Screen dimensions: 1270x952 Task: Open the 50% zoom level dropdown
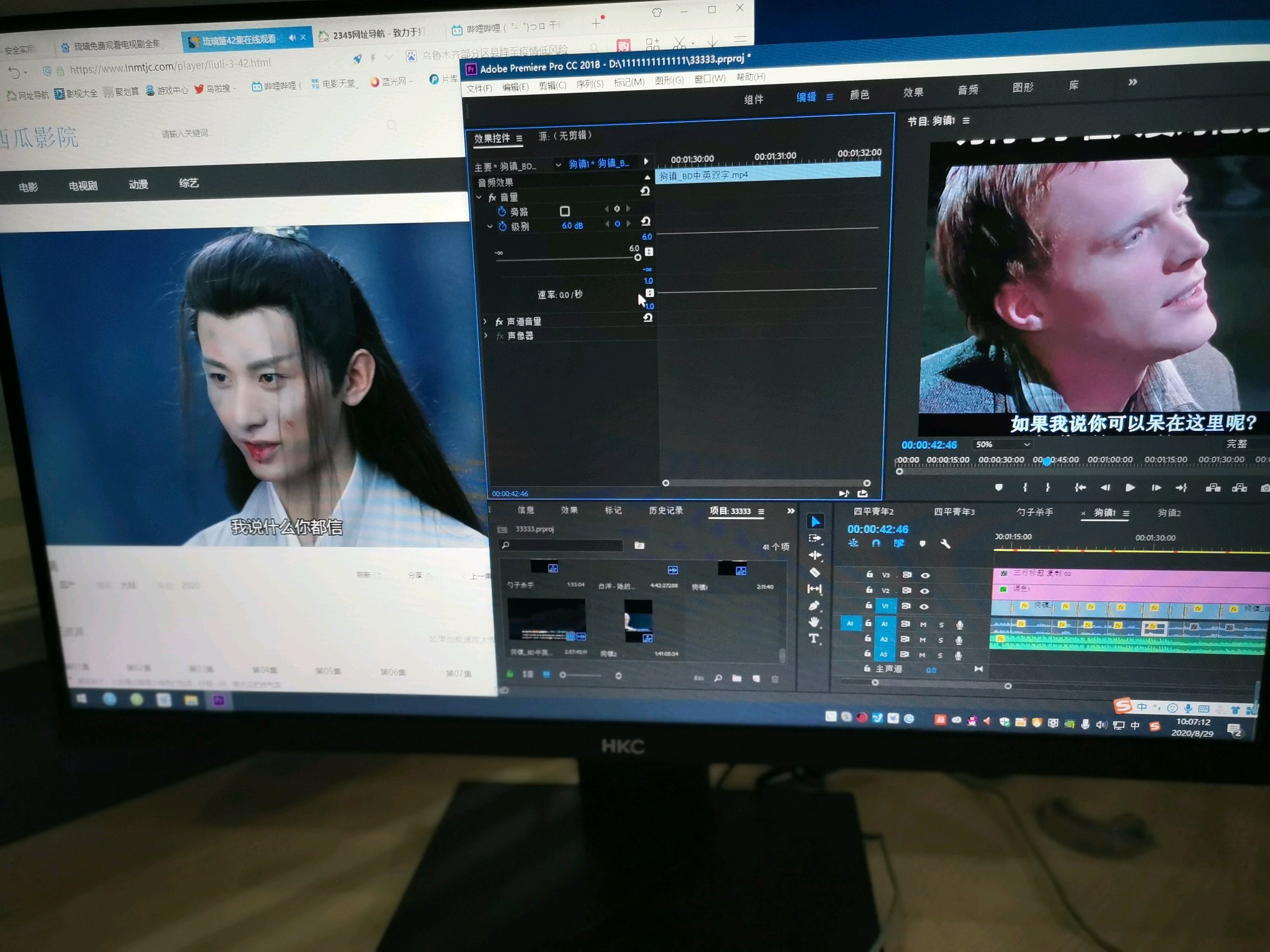tap(1003, 444)
